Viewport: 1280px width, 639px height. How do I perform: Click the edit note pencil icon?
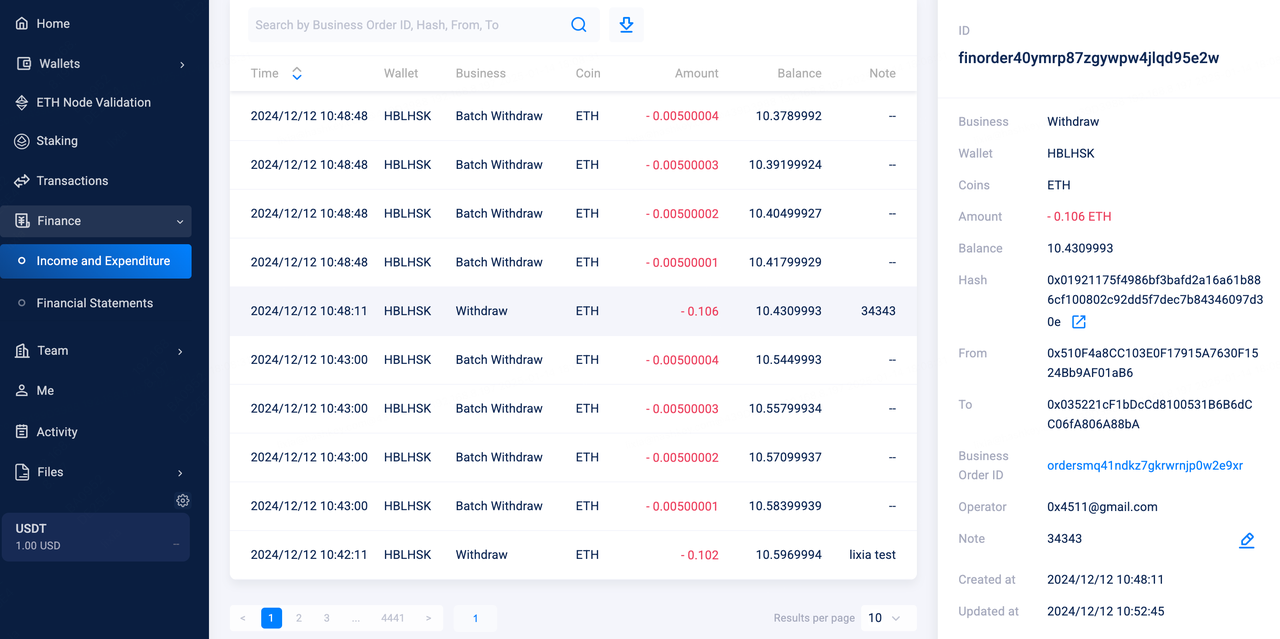point(1246,540)
